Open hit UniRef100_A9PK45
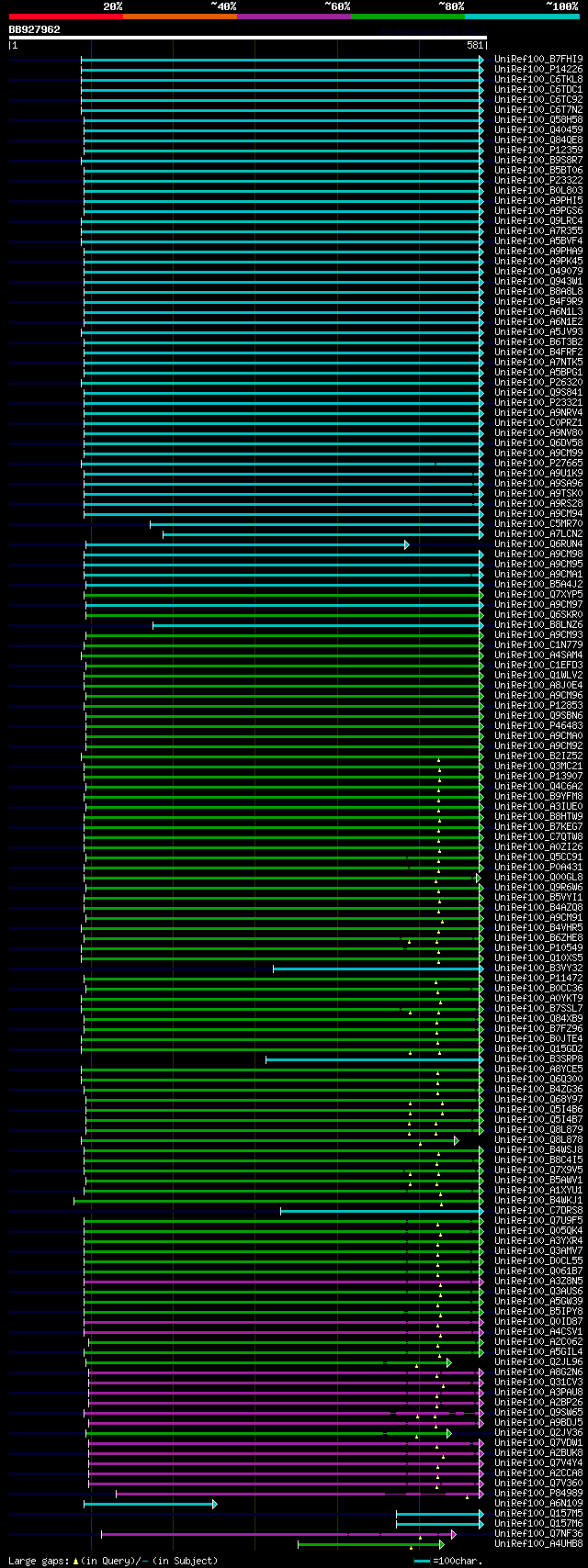The image size is (588, 1568). click(538, 262)
